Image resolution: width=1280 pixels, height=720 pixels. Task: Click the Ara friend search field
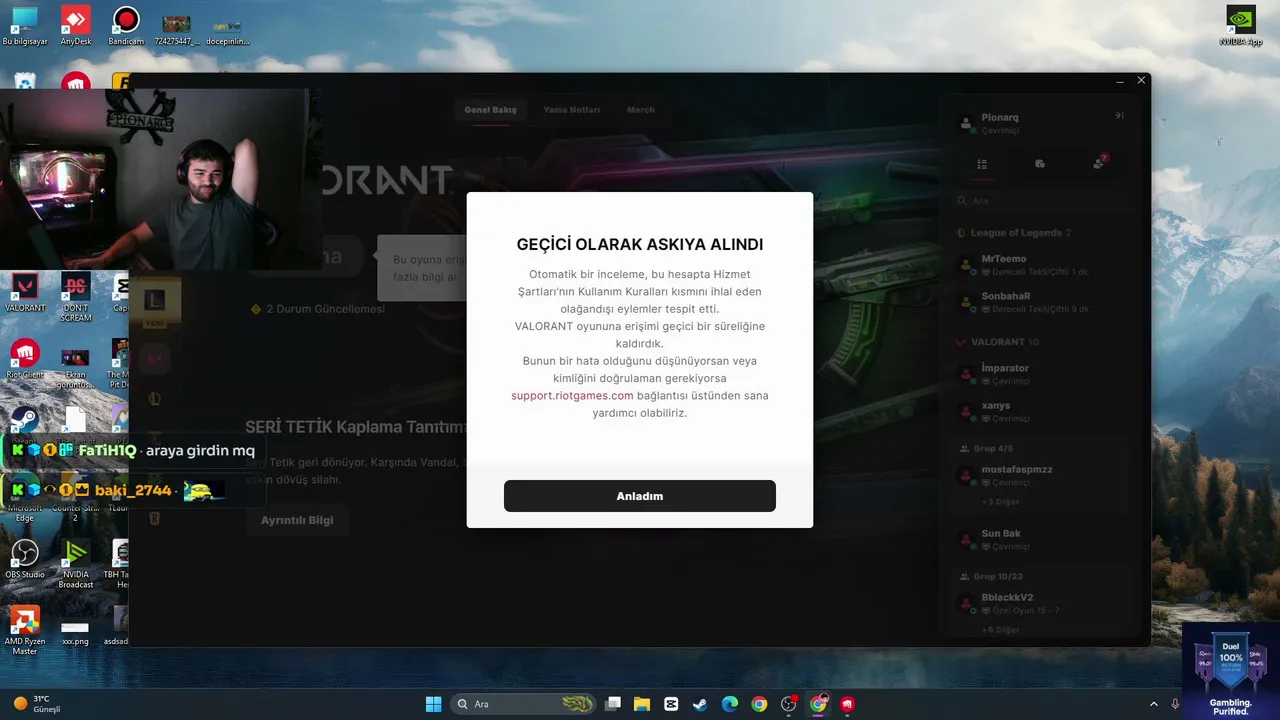pos(1043,201)
